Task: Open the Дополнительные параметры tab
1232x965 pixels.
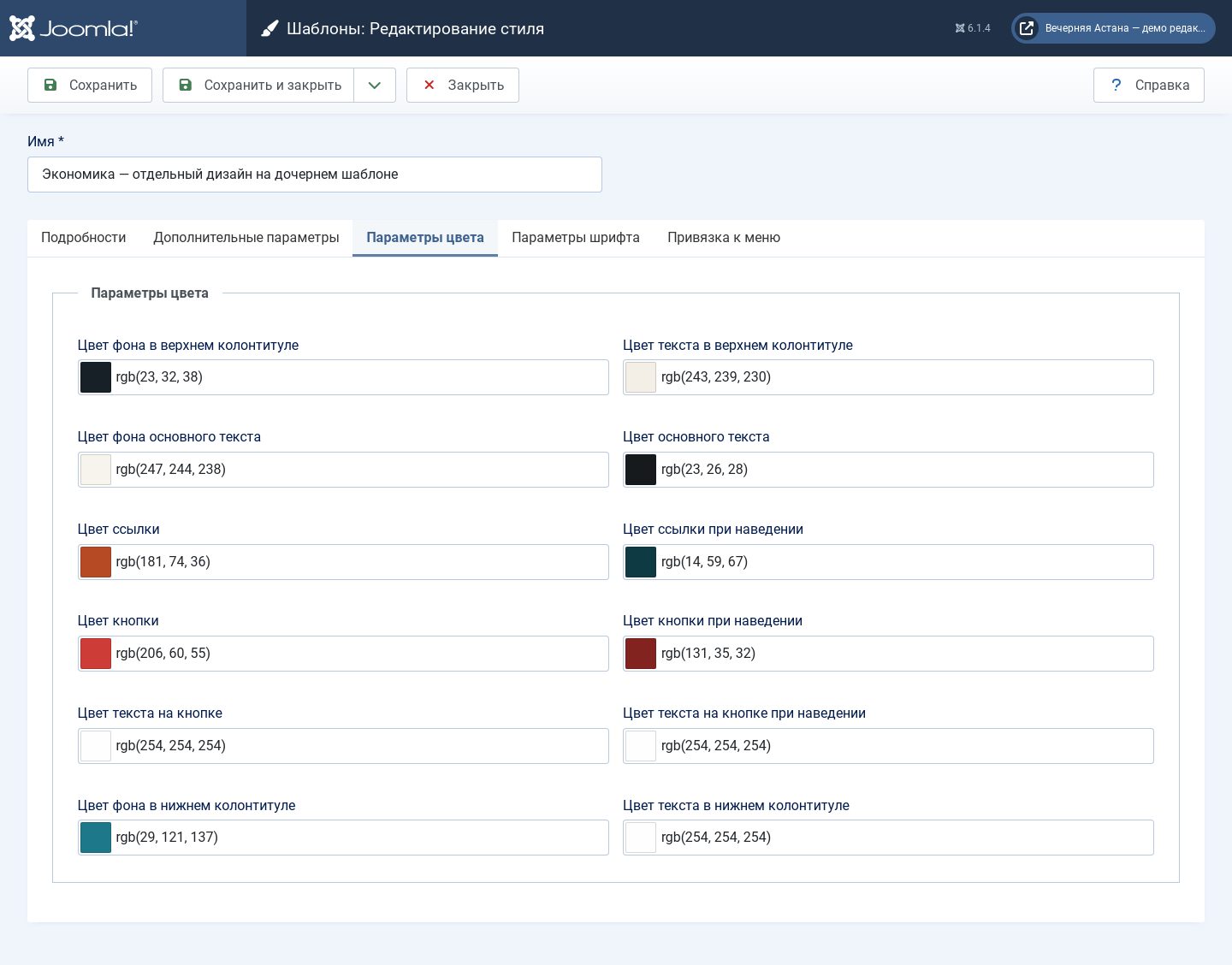Action: tap(246, 238)
